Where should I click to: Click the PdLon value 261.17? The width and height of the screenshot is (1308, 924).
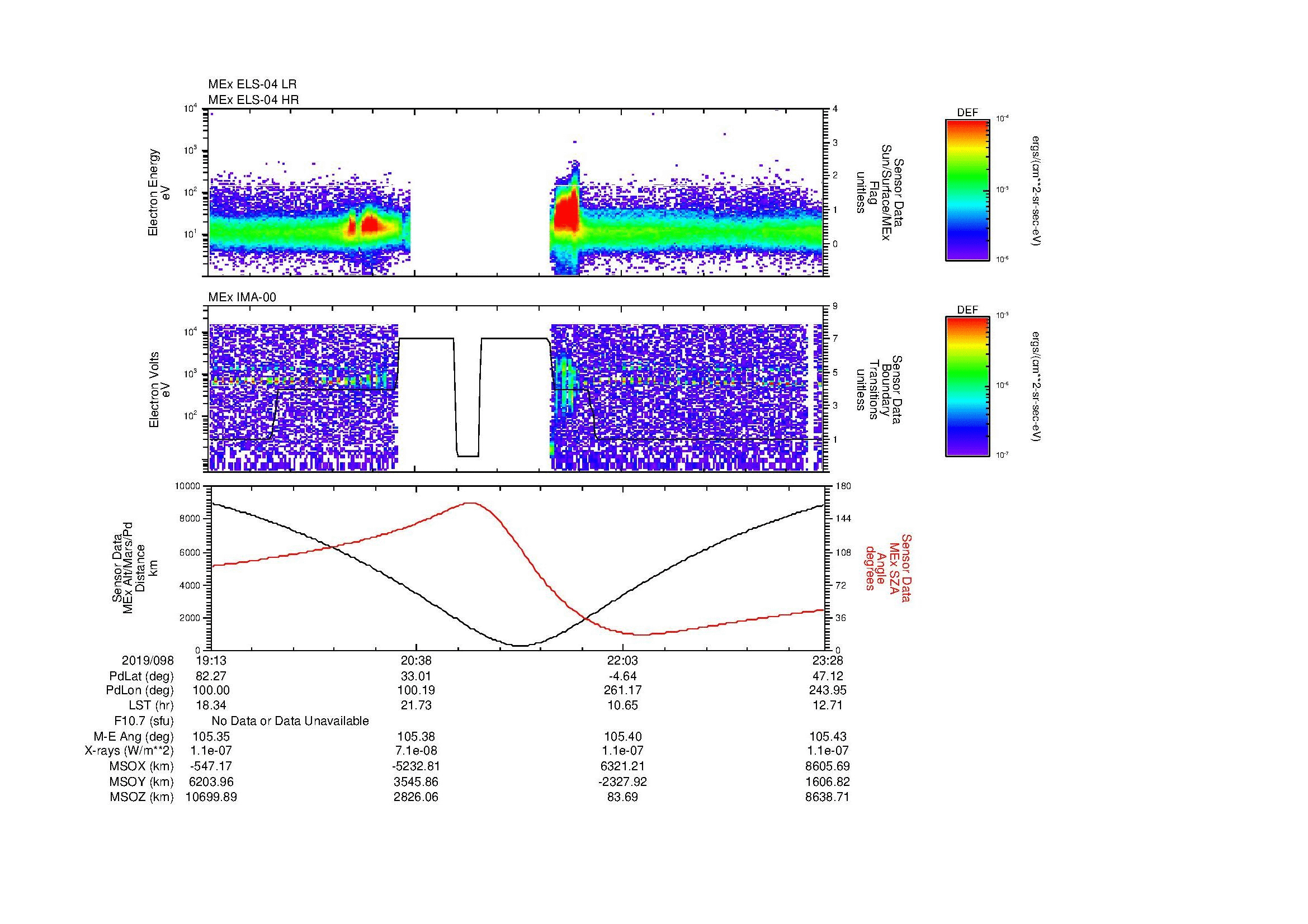pyautogui.click(x=622, y=690)
